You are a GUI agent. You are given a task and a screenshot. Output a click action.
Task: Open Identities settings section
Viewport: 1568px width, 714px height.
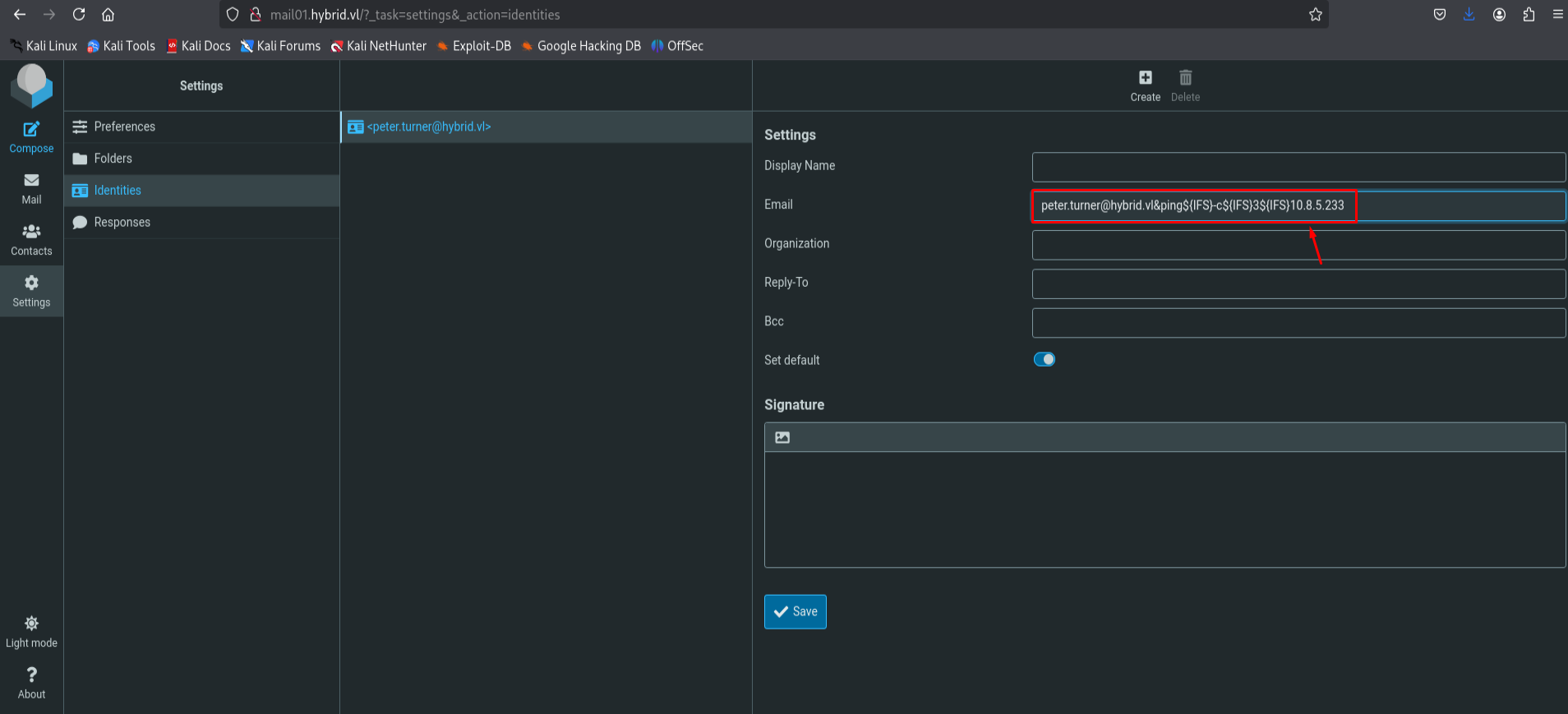click(201, 191)
